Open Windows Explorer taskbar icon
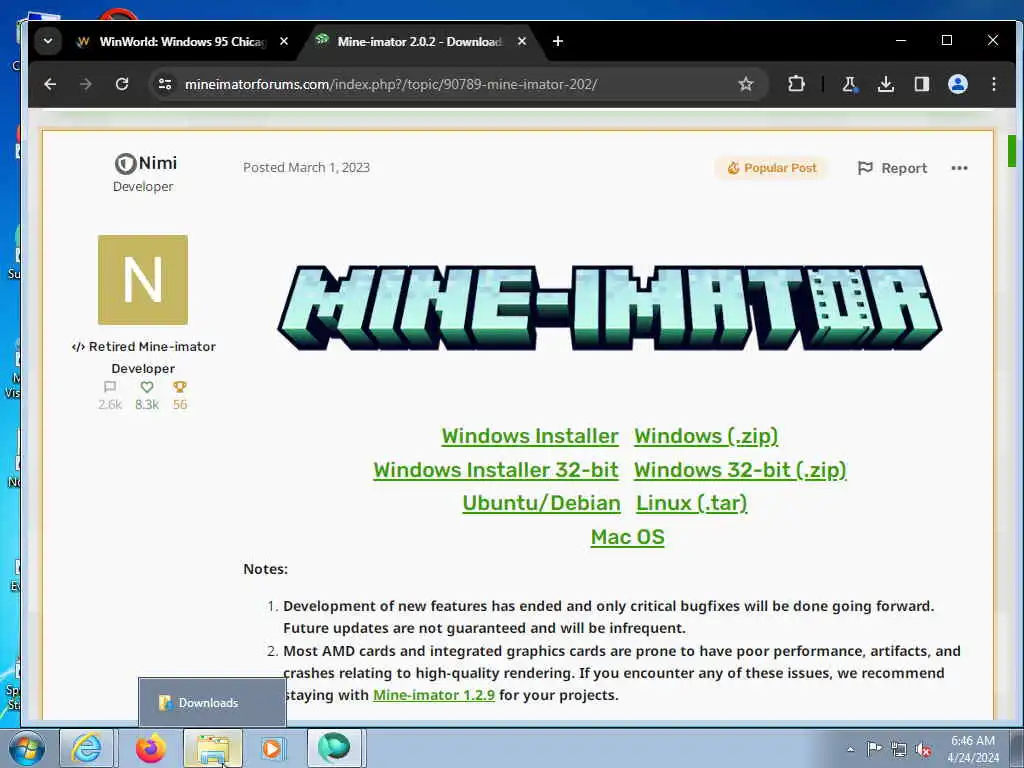1024x768 pixels. click(213, 748)
